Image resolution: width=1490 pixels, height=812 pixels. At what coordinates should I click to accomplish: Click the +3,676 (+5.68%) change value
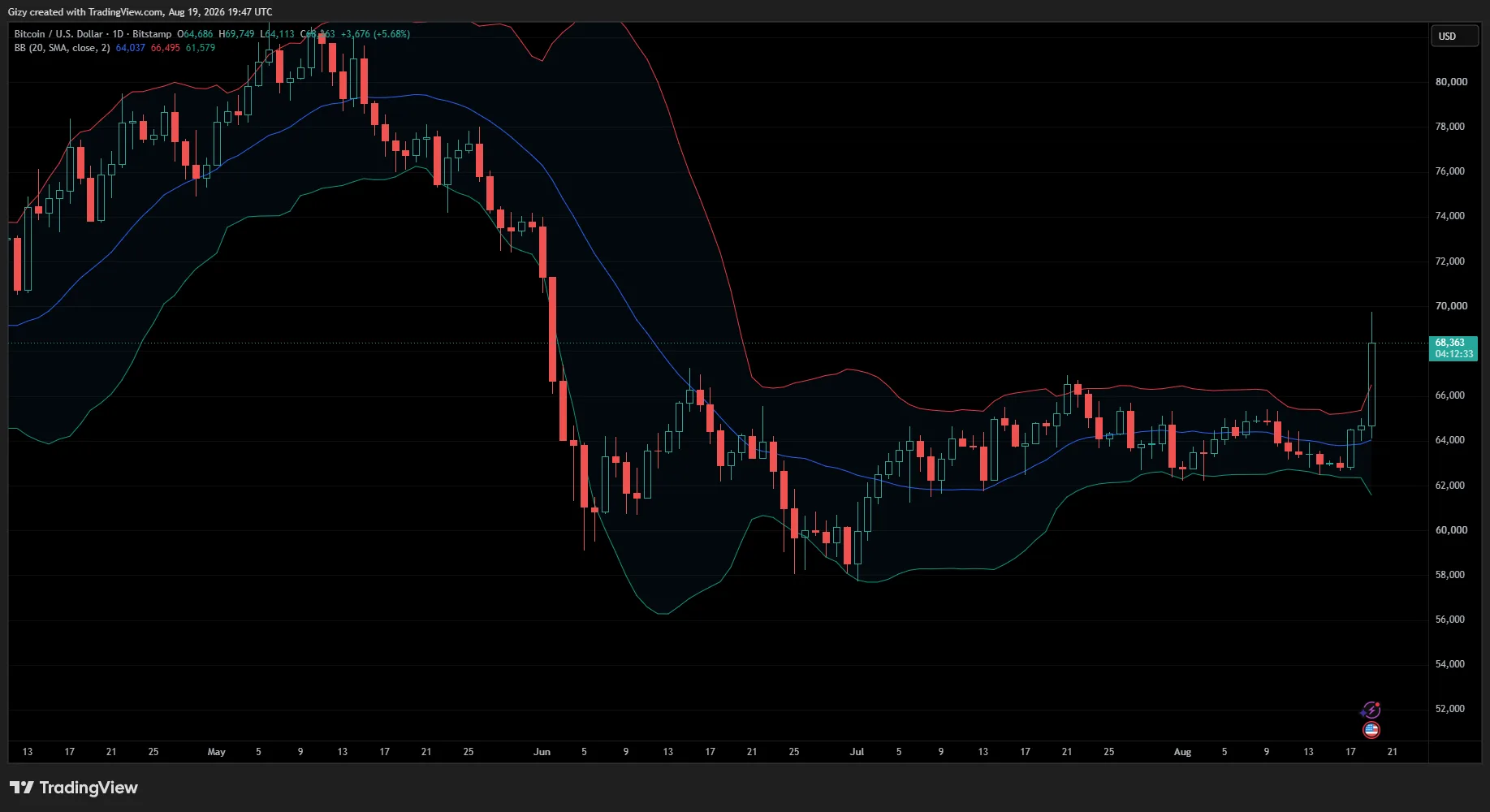tap(375, 34)
